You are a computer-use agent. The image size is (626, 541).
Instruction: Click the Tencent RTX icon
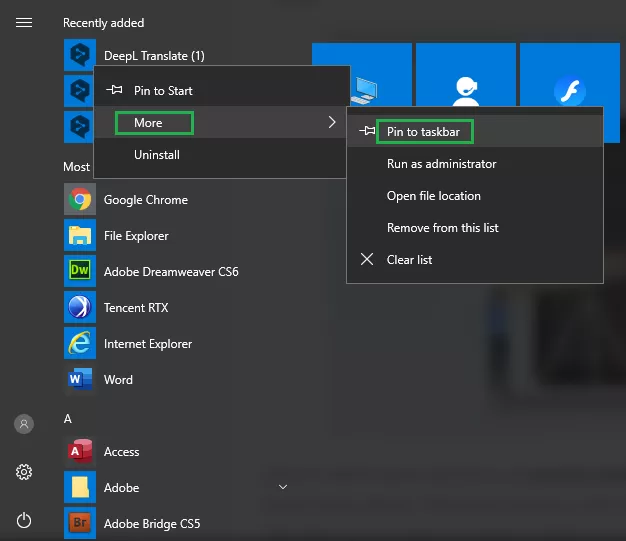coord(80,307)
